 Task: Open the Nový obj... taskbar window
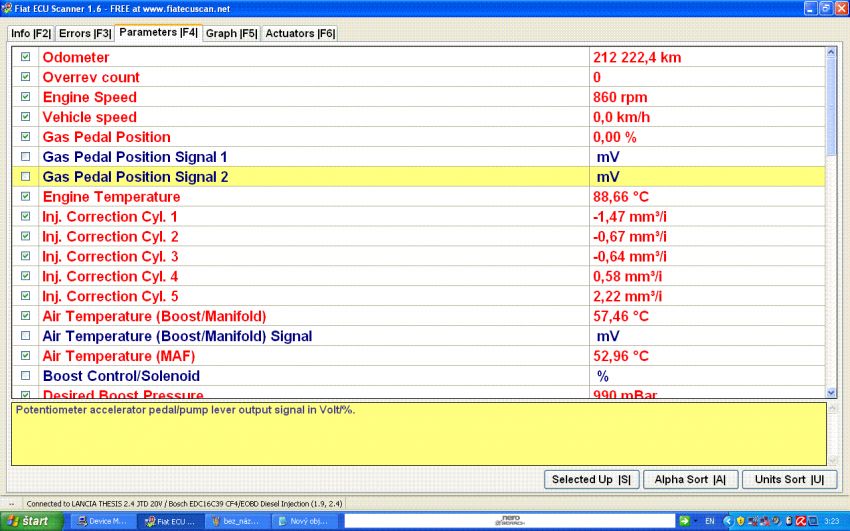(304, 521)
